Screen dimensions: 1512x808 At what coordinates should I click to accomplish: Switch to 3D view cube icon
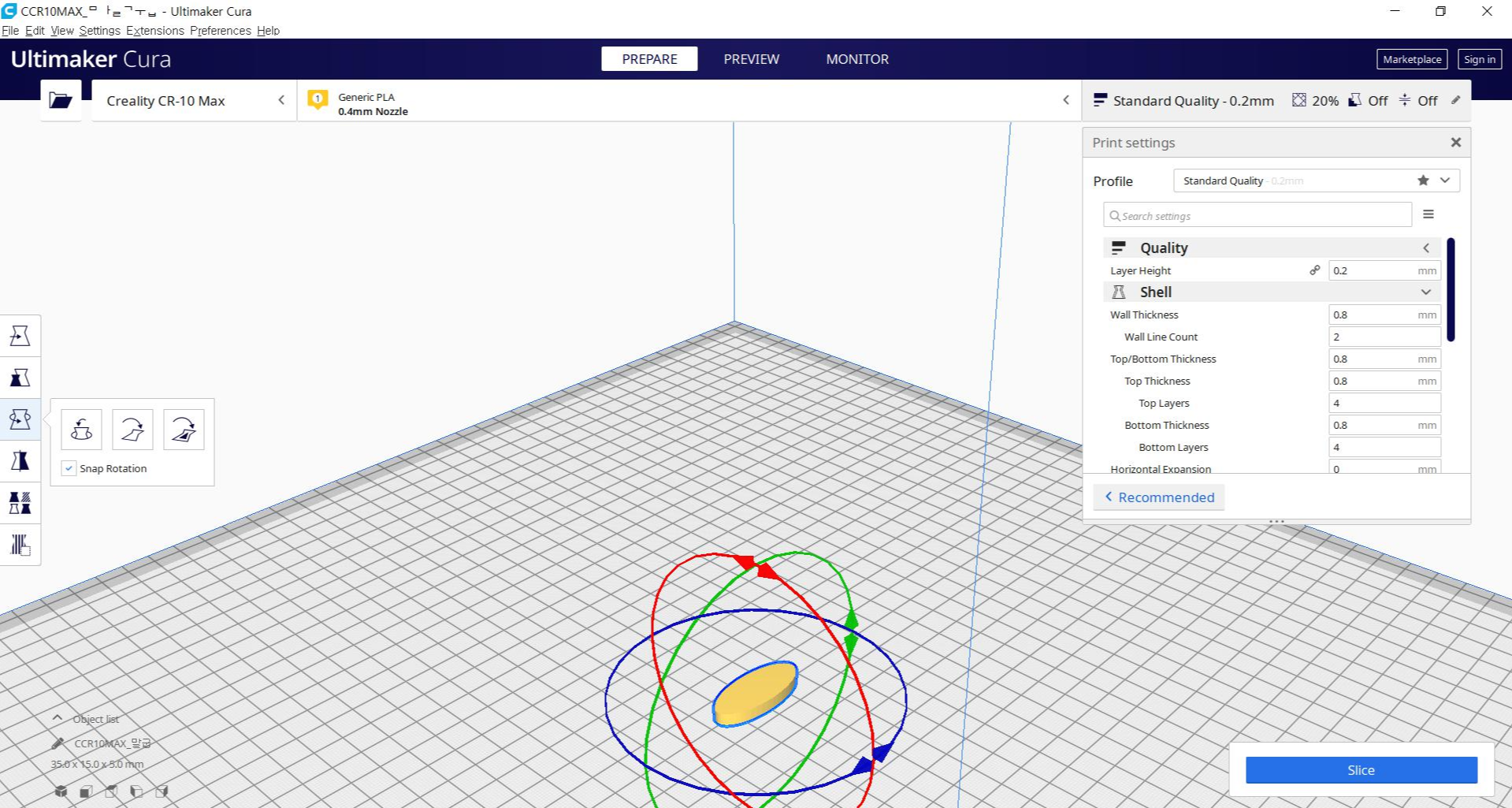coord(61,791)
